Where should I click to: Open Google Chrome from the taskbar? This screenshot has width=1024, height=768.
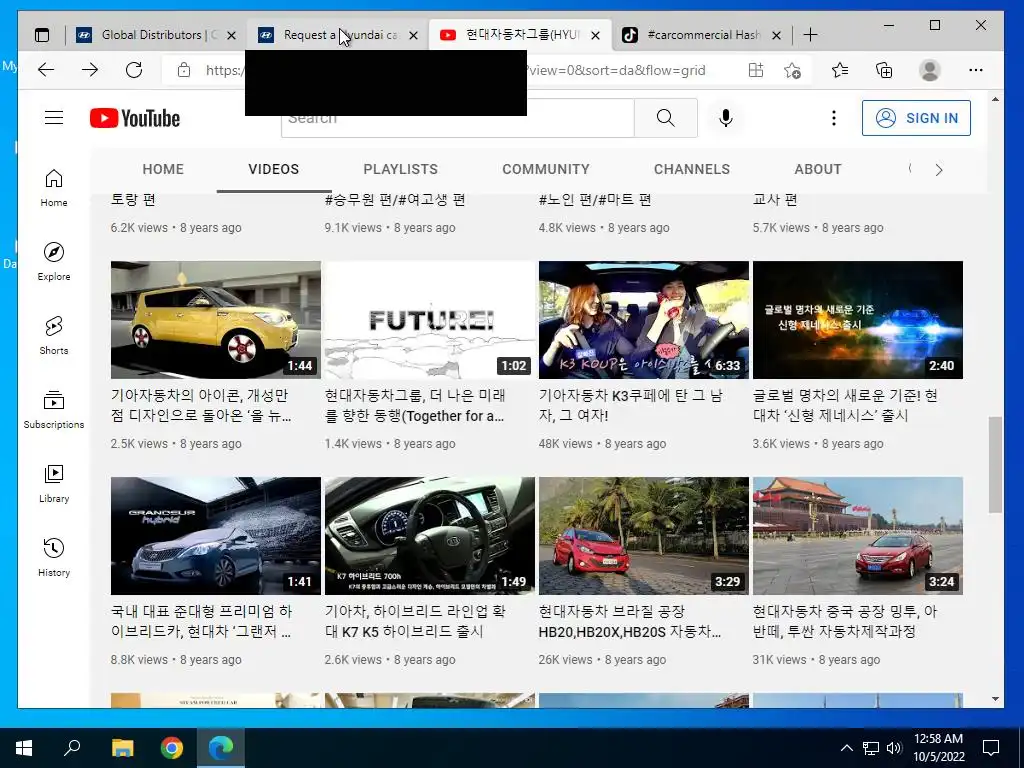(x=172, y=748)
